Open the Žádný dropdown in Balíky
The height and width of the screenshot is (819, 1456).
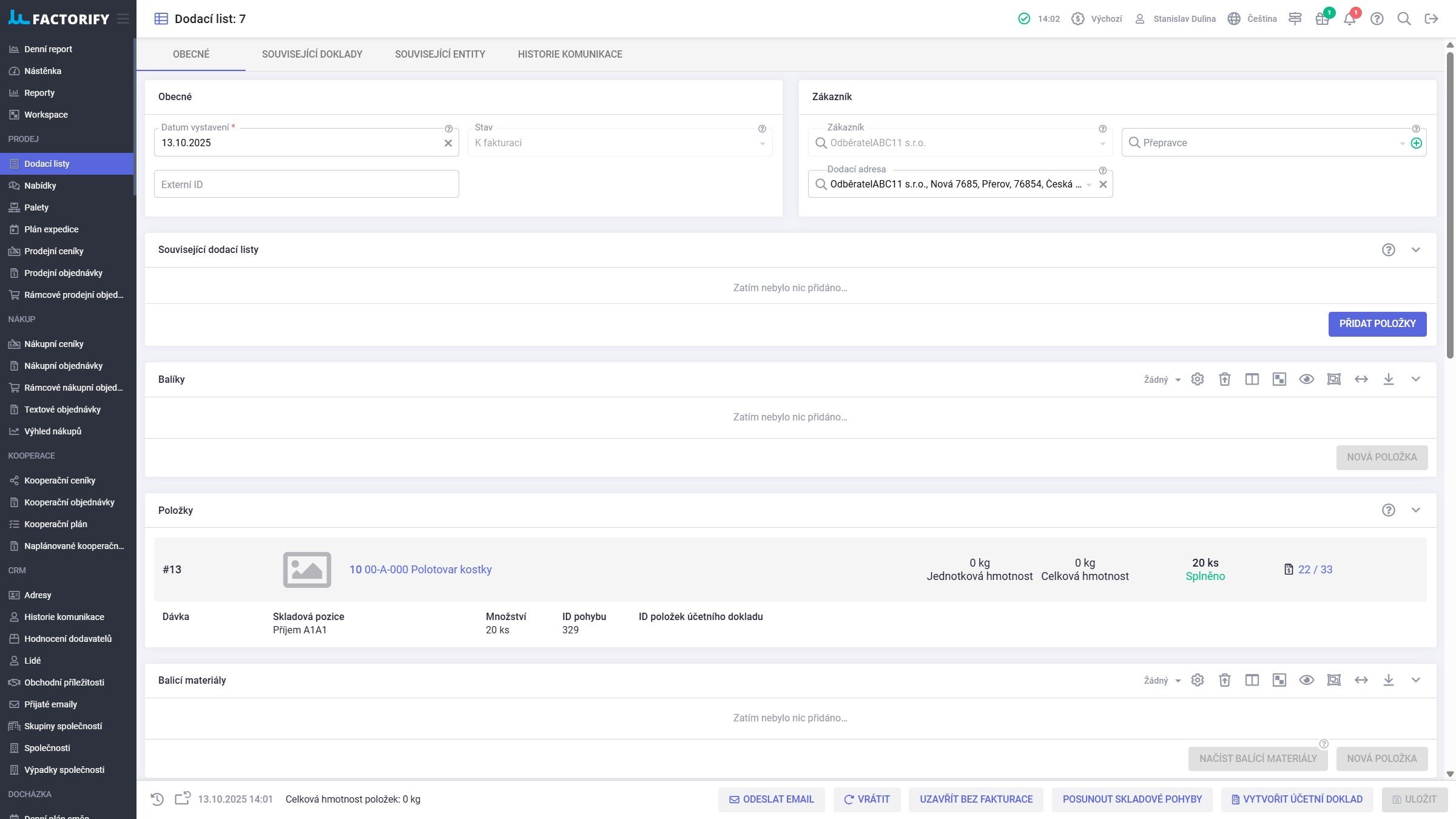pos(1162,380)
